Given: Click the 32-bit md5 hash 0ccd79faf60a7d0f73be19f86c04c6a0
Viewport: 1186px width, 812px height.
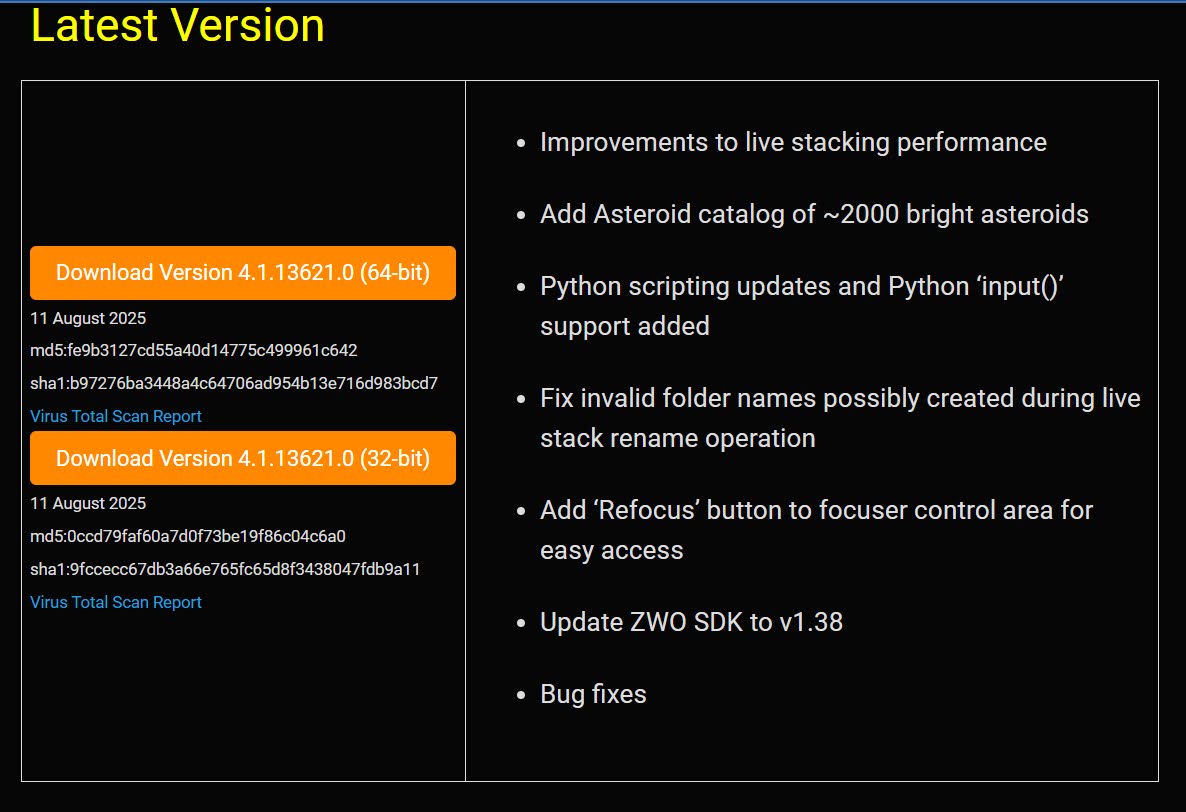Looking at the screenshot, I should point(188,536).
